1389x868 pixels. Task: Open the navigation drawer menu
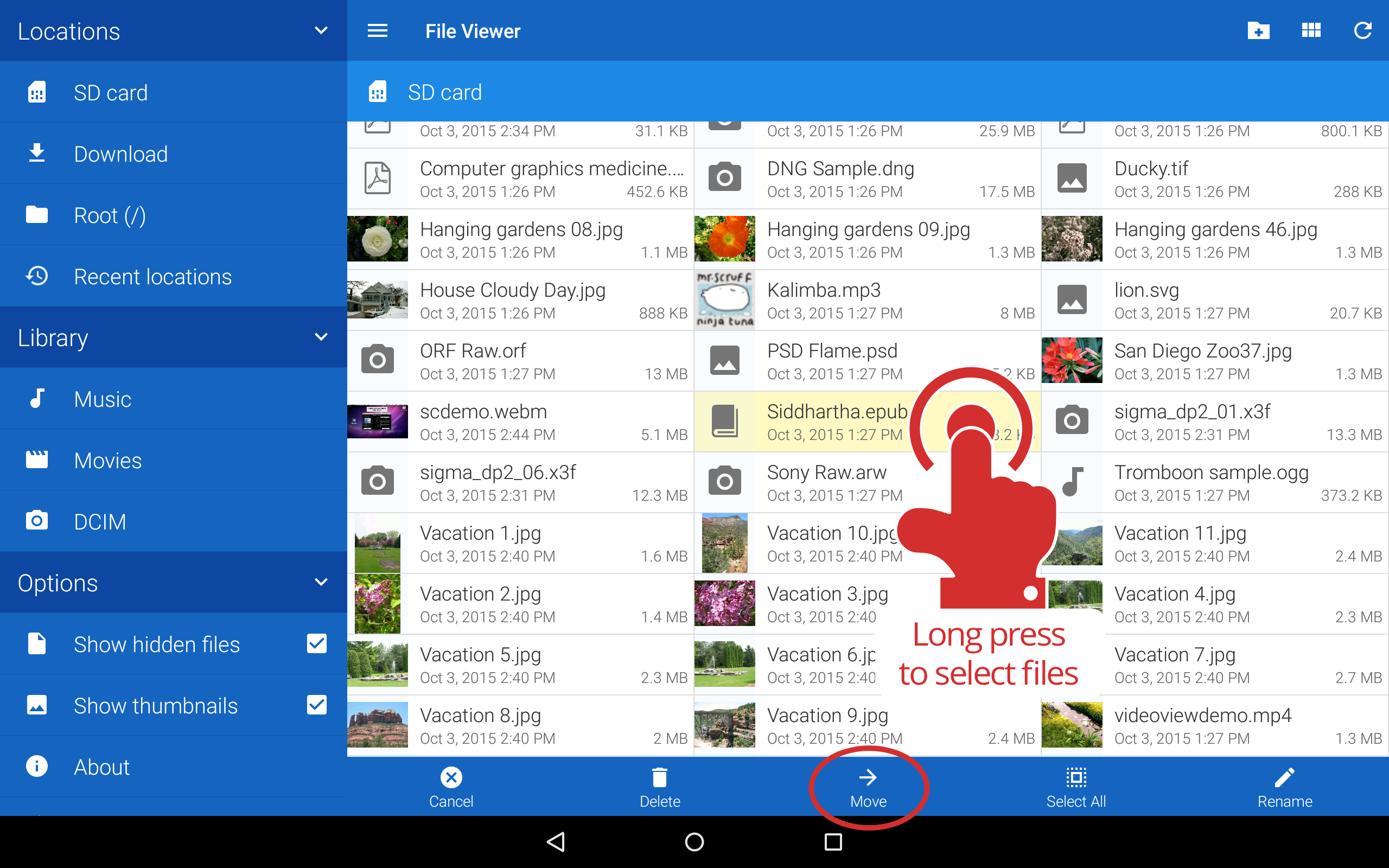point(378,31)
